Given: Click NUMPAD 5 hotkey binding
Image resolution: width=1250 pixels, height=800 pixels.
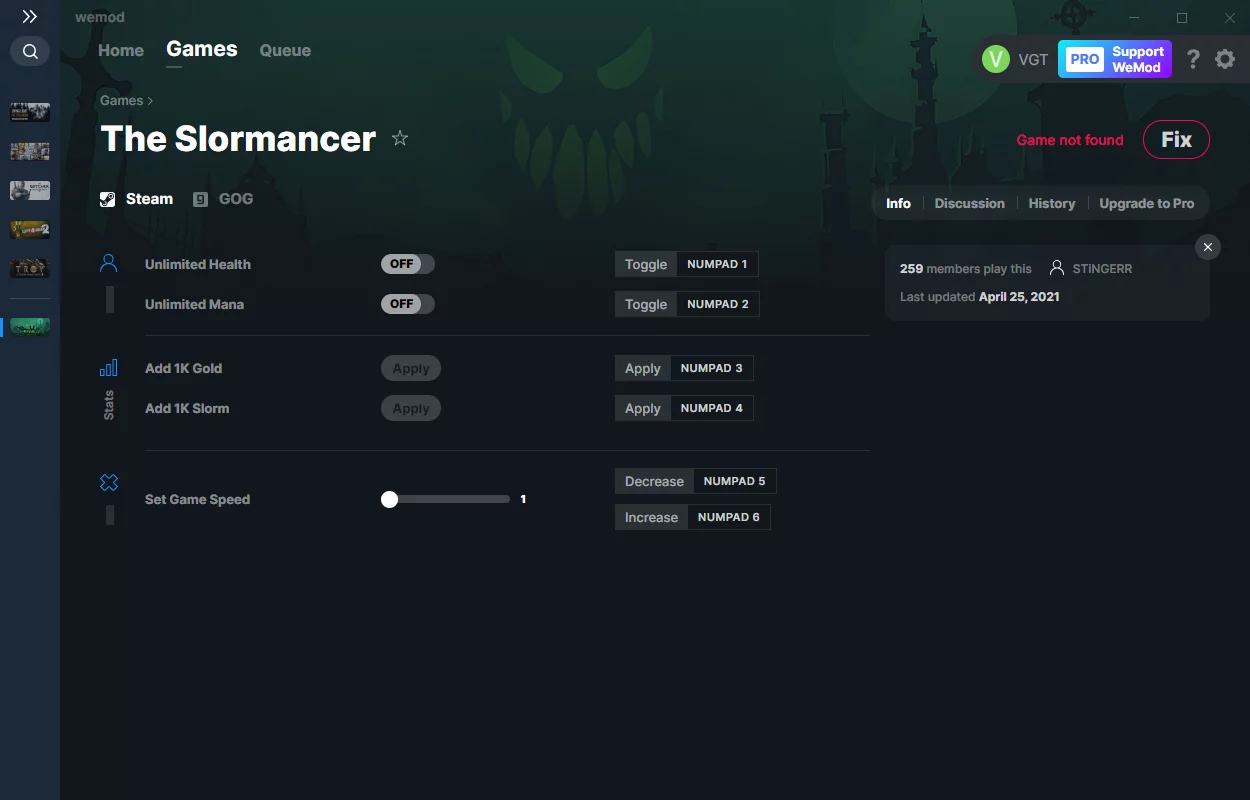Looking at the screenshot, I should pos(735,481).
